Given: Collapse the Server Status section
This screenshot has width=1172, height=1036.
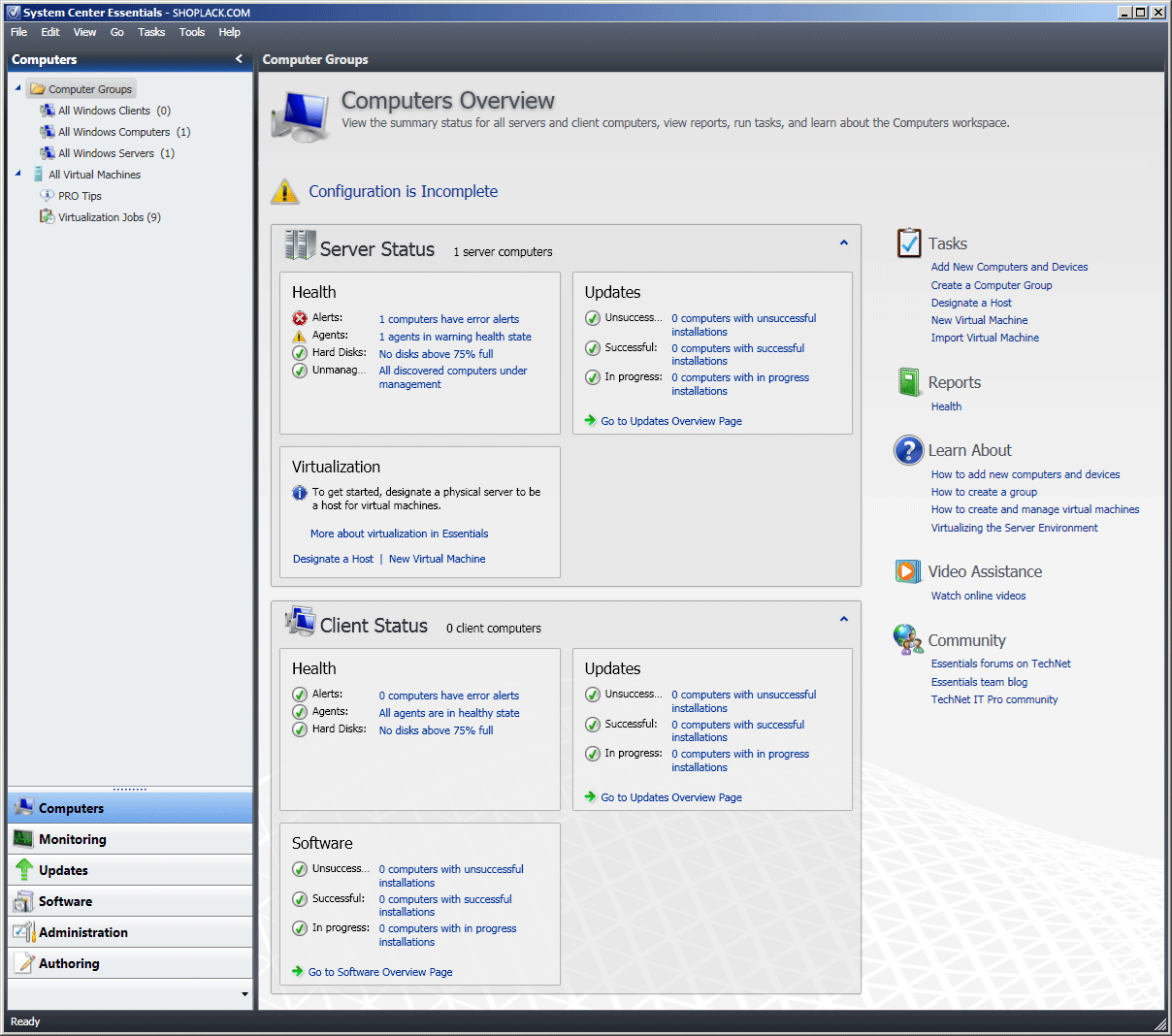Looking at the screenshot, I should coord(844,243).
